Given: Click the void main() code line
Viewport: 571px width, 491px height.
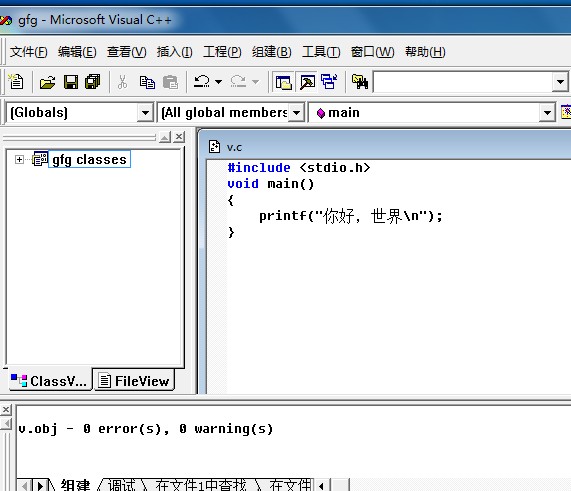Looking at the screenshot, I should tap(270, 184).
